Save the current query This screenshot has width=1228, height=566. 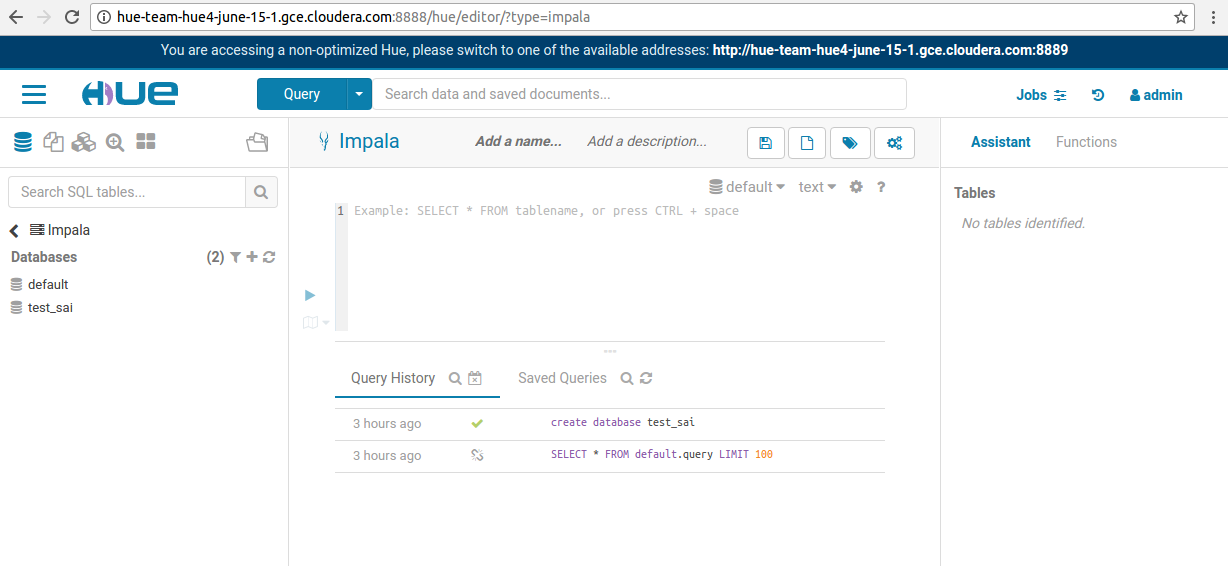click(765, 143)
